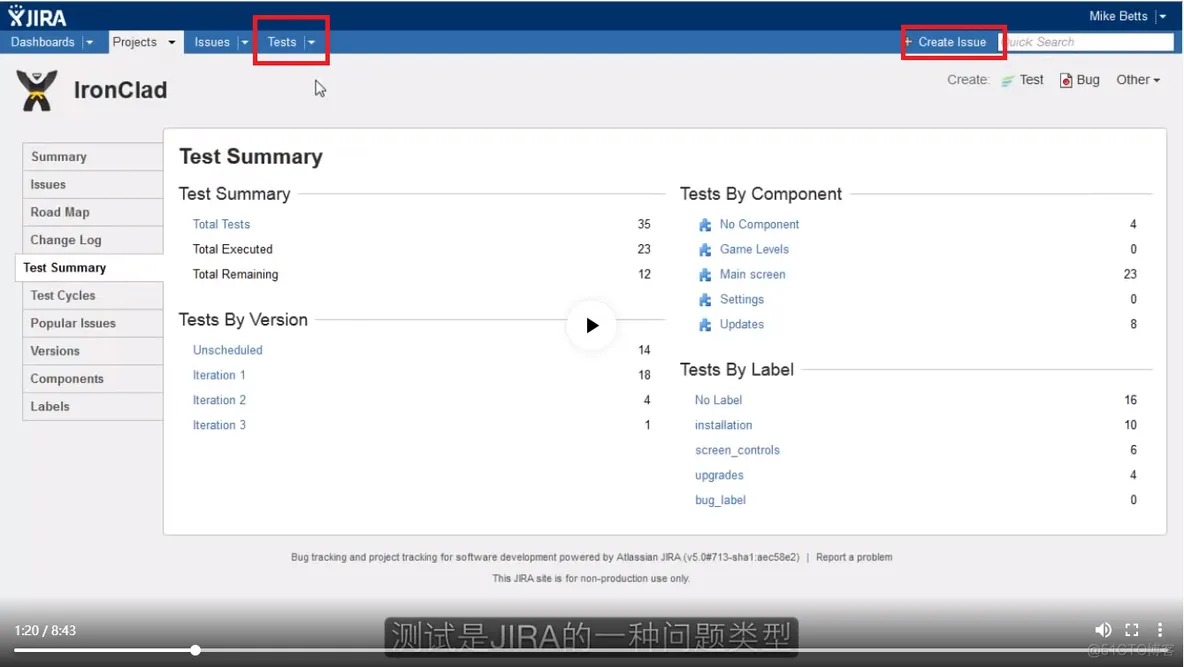Open the upgrades label link
Image resolution: width=1184 pixels, height=667 pixels.
719,474
